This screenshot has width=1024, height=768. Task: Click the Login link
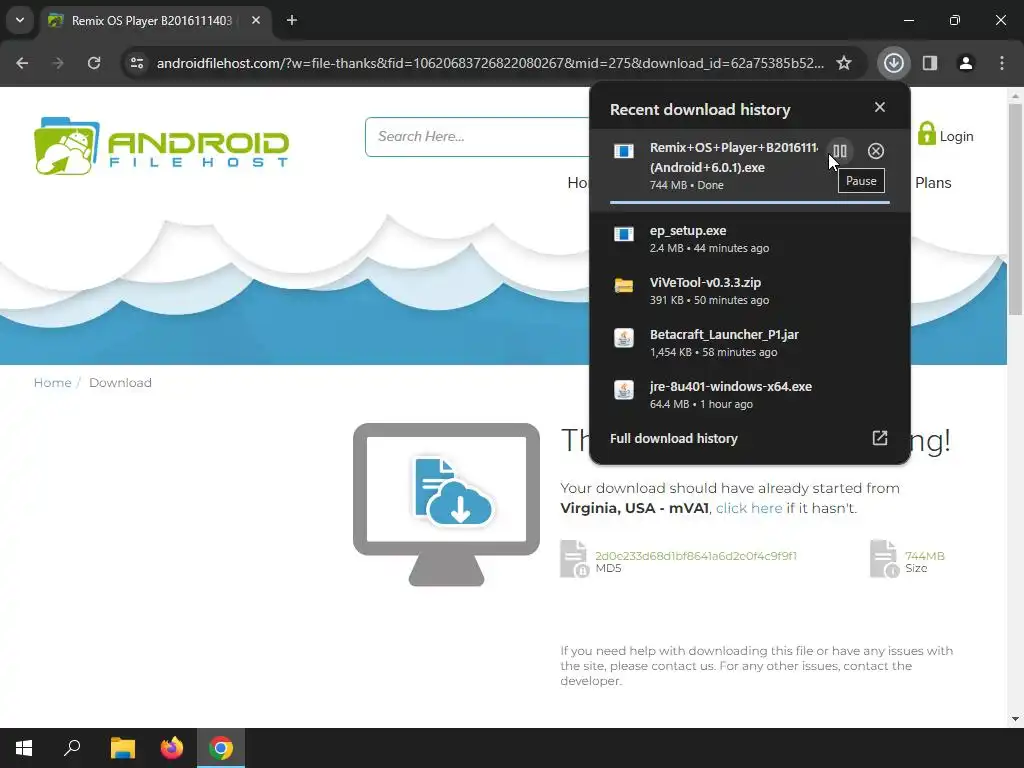pos(956,136)
